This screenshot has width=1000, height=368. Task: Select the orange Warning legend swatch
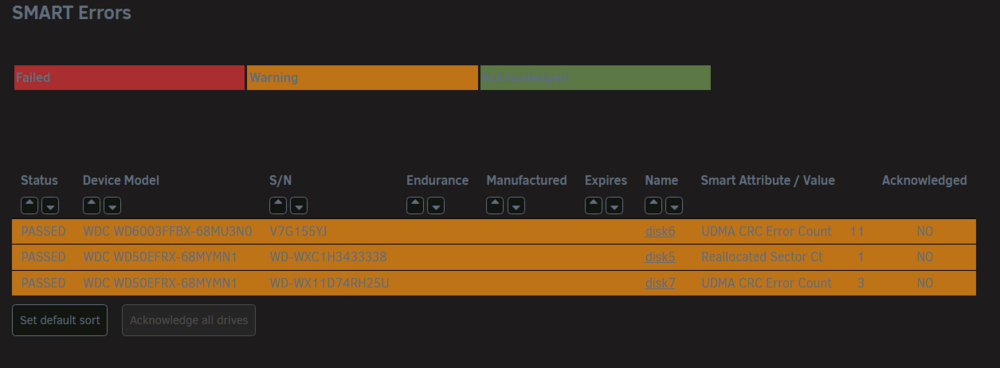tap(362, 78)
